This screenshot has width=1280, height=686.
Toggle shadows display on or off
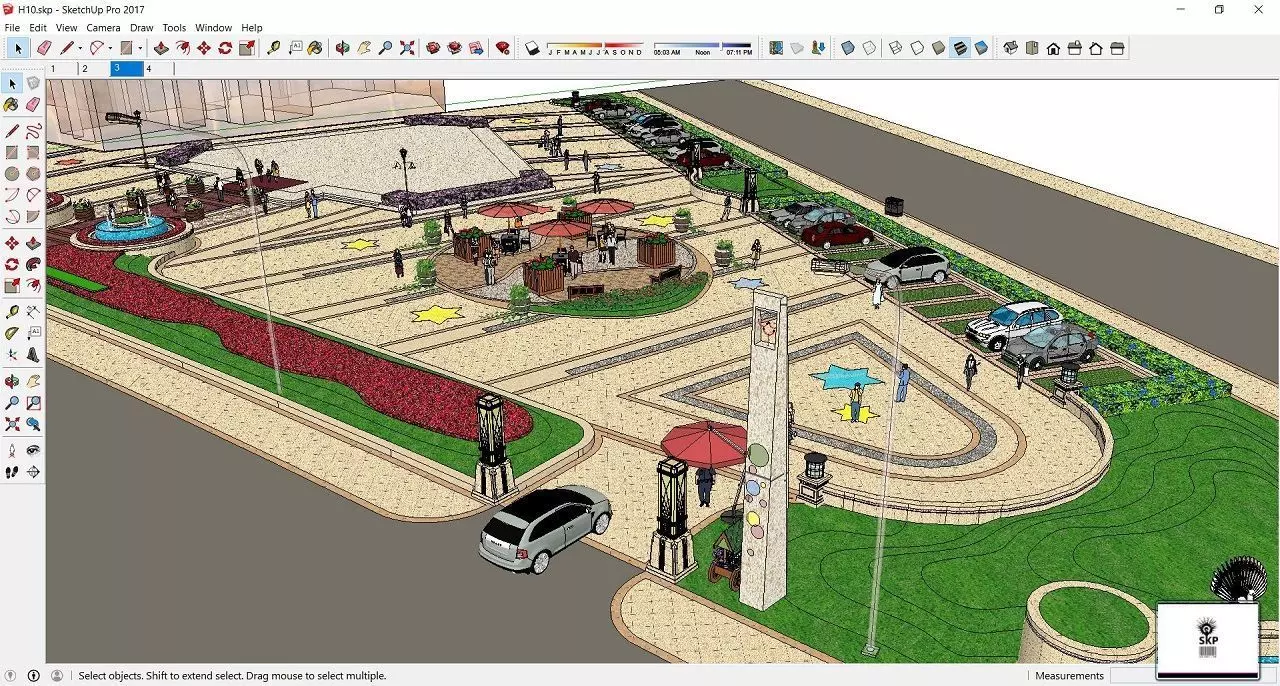click(x=532, y=48)
